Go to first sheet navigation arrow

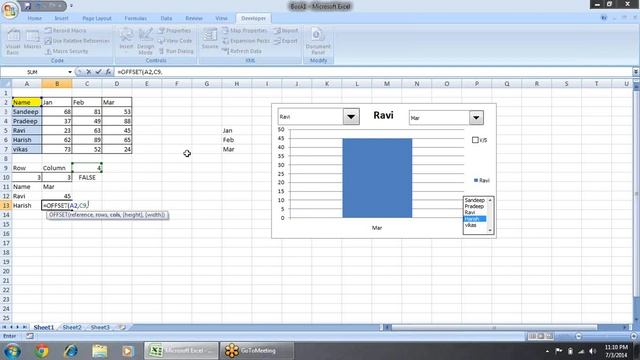4,327
